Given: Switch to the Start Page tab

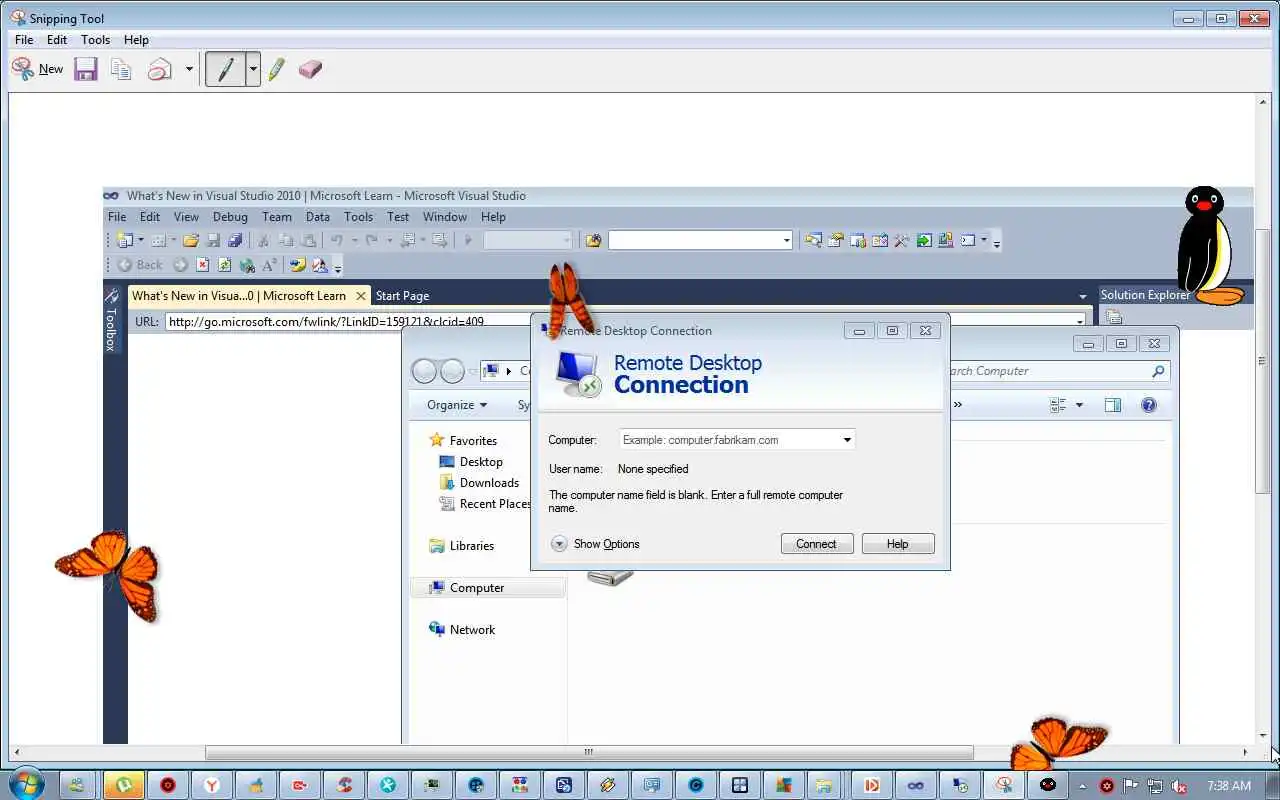Looking at the screenshot, I should point(402,296).
